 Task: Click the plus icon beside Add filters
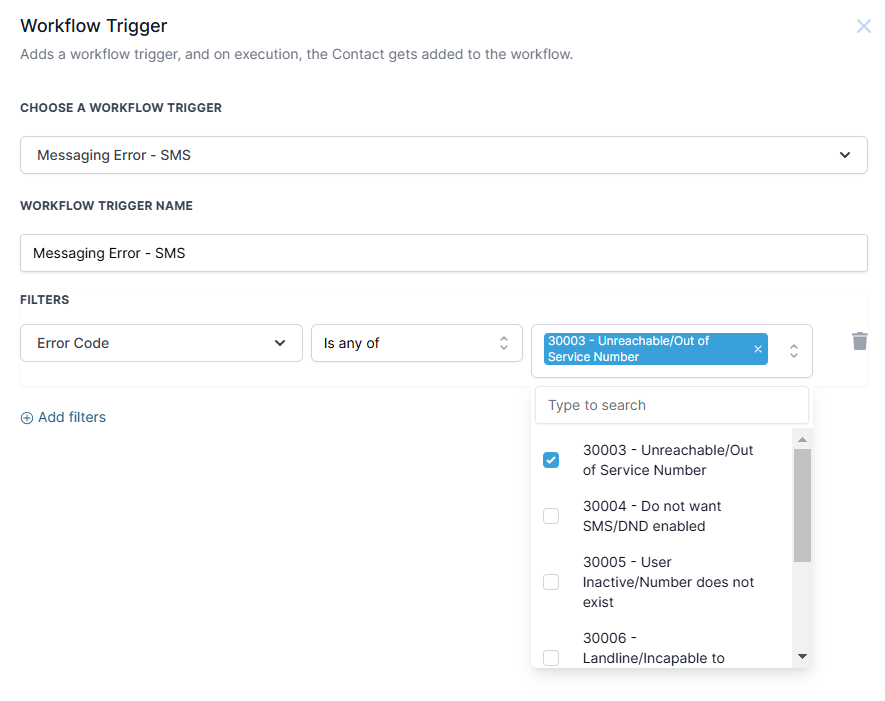point(27,418)
